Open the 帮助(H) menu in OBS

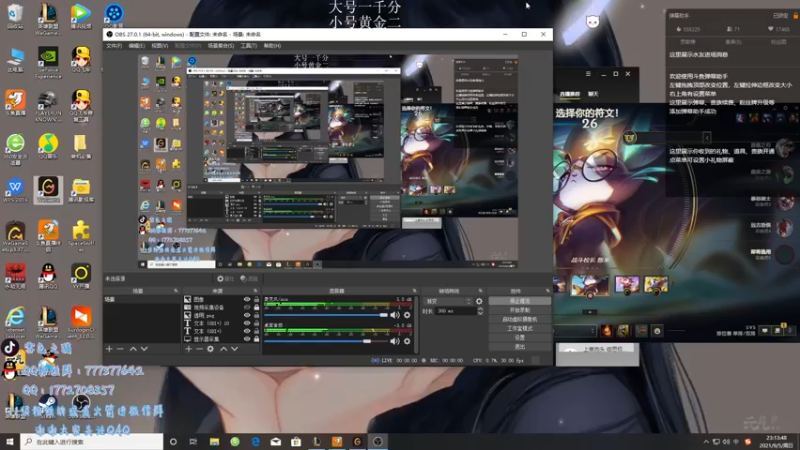click(x=272, y=46)
